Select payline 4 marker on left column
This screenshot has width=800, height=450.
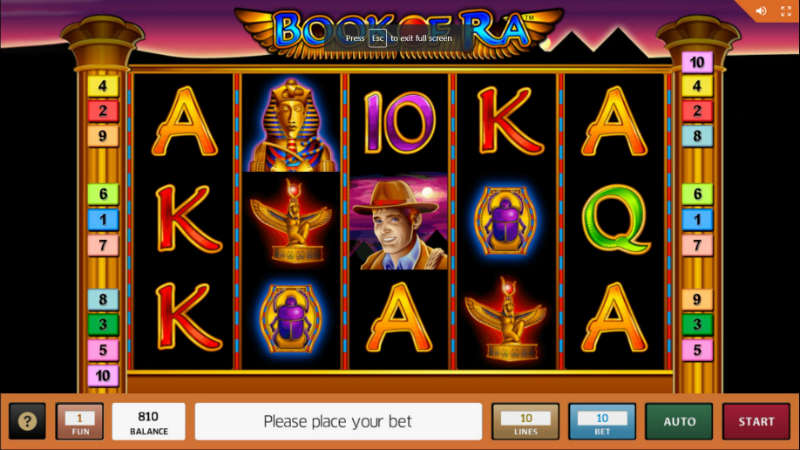tap(103, 86)
